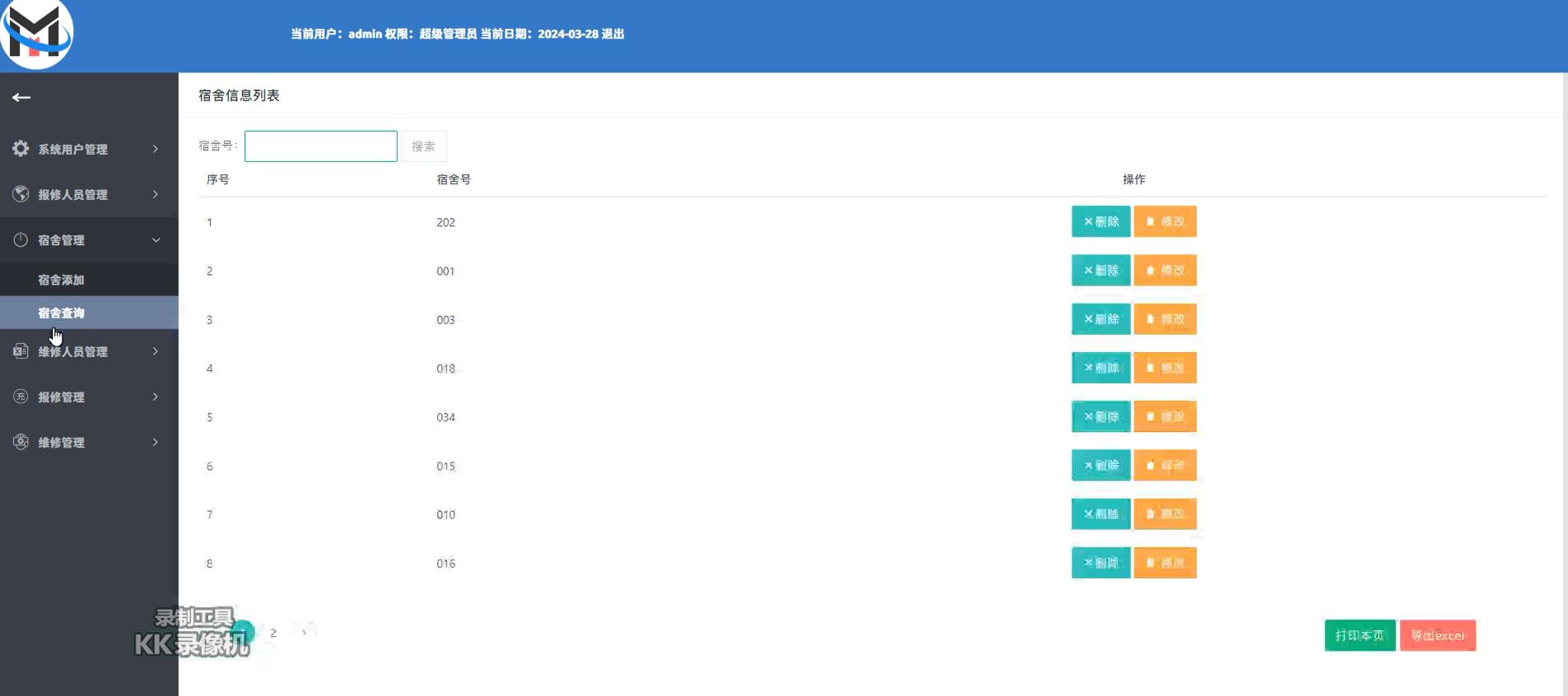Click the globe icon for 报修人员管理
Image resolution: width=1568 pixels, height=696 pixels.
tap(21, 194)
